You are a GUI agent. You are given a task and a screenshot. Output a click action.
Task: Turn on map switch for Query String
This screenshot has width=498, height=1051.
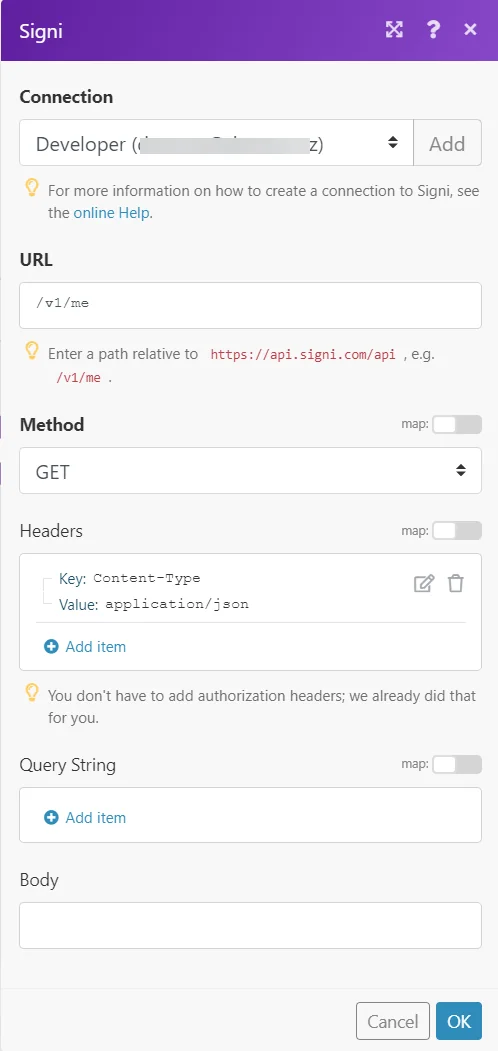pos(456,764)
